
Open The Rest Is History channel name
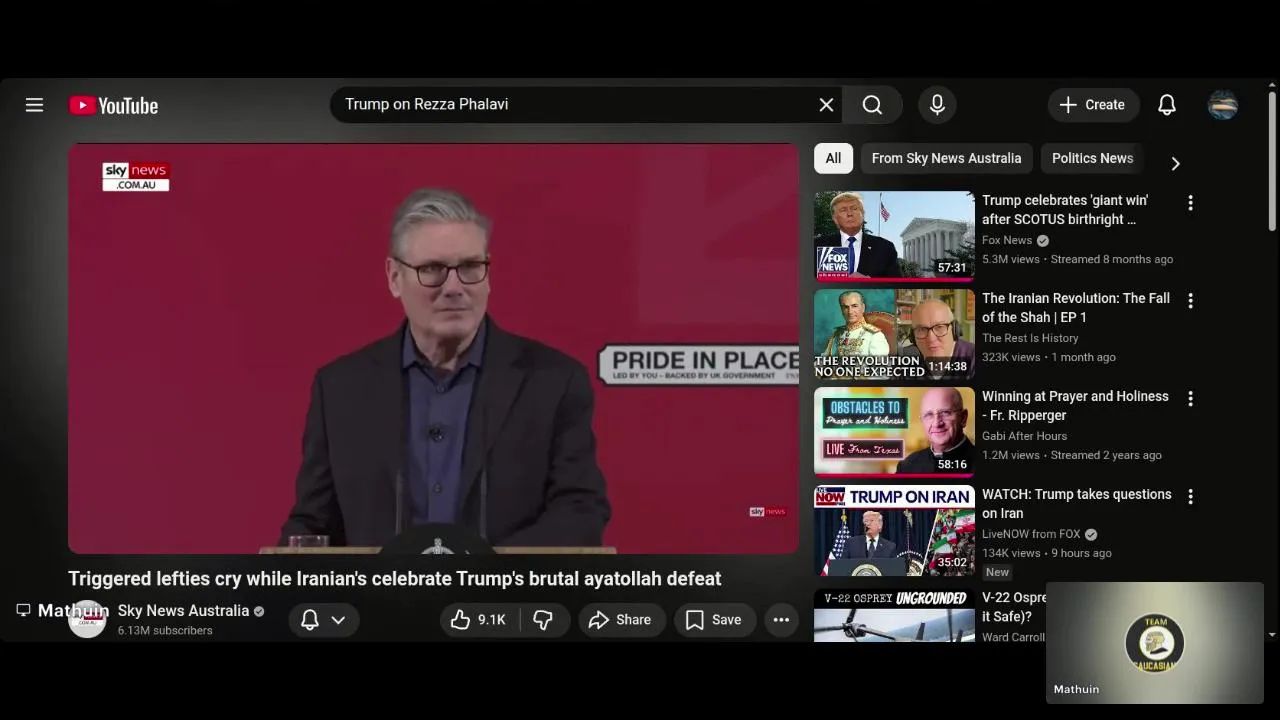(1030, 338)
